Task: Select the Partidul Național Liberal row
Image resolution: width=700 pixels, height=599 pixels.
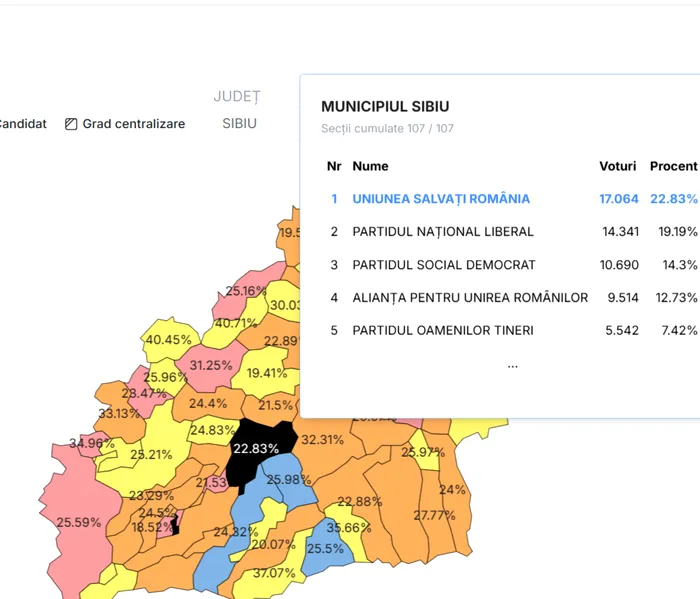Action: pyautogui.click(x=445, y=232)
